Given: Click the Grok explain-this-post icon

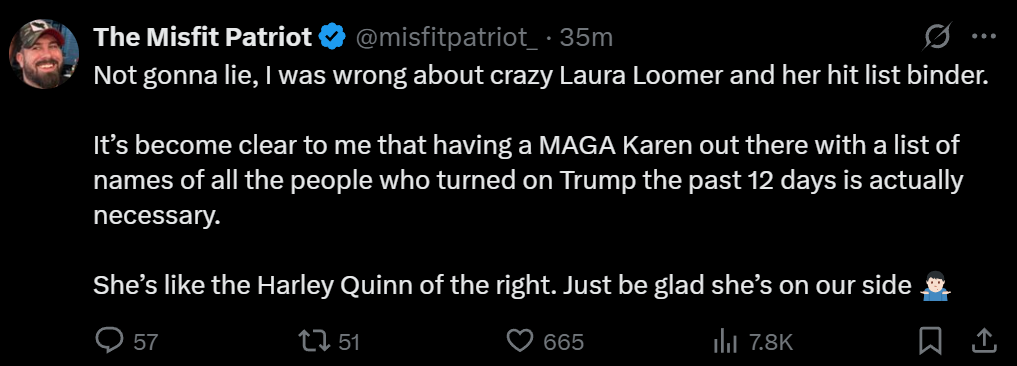Looking at the screenshot, I should (937, 38).
